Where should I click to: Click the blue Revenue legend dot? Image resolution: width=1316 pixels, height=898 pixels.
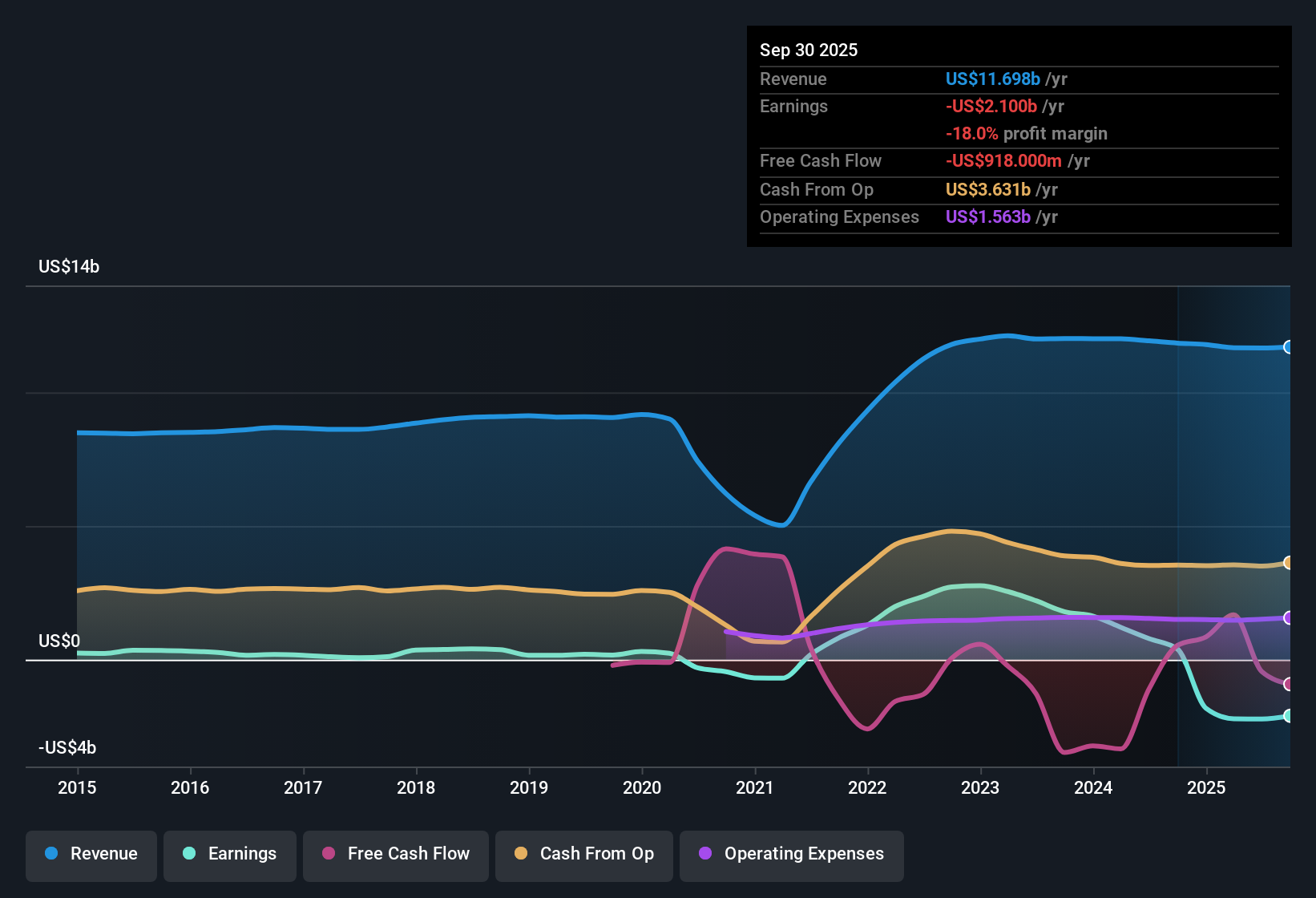tap(50, 854)
